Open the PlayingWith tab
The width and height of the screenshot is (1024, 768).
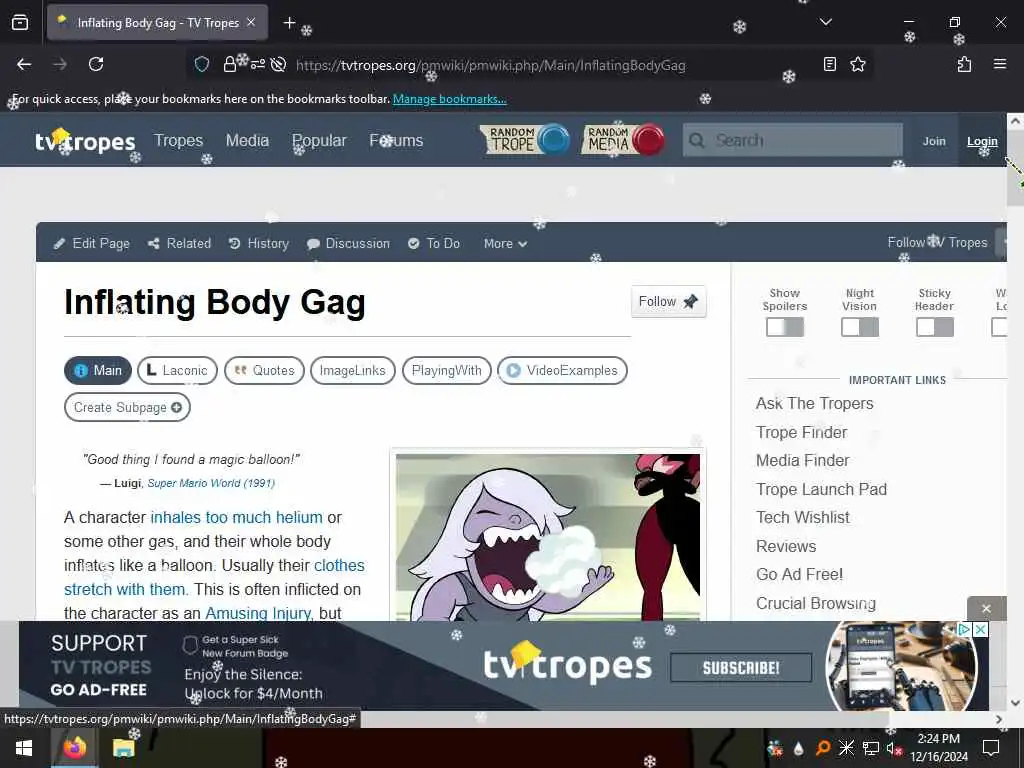[447, 370]
